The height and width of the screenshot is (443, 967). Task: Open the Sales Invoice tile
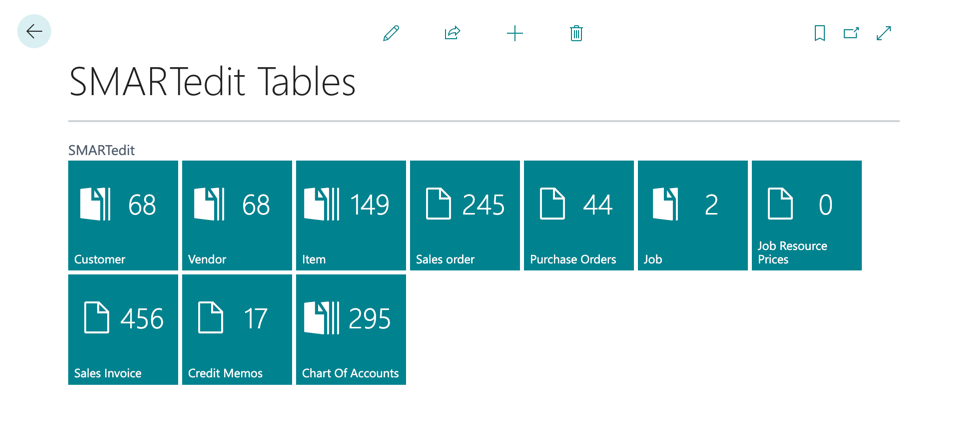(123, 329)
